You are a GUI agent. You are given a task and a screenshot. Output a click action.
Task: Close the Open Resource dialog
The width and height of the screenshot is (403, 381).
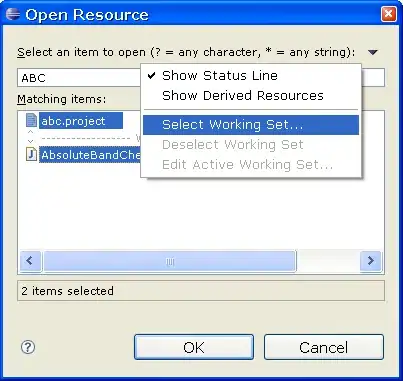(389, 14)
